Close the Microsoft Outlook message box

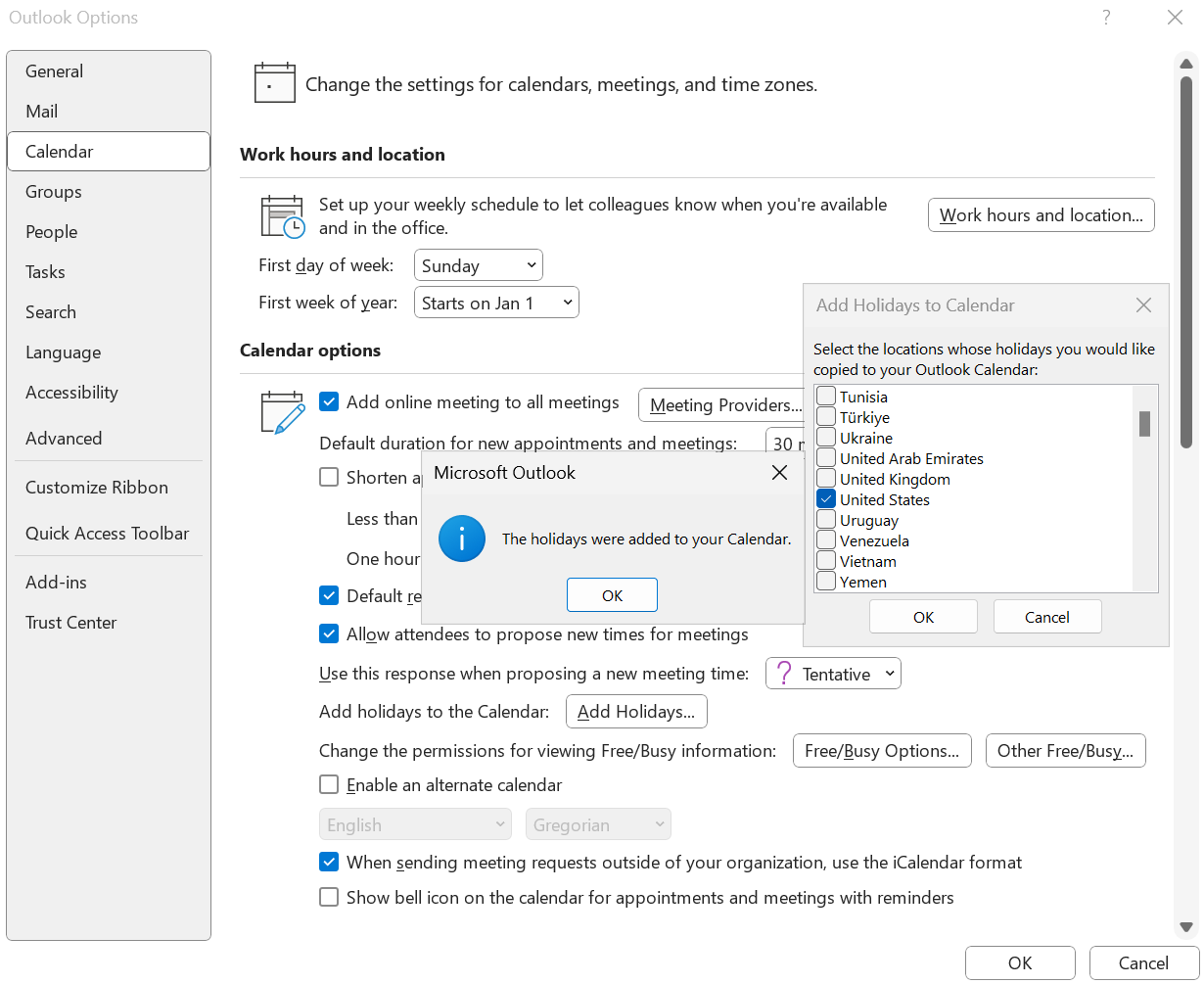tap(779, 473)
